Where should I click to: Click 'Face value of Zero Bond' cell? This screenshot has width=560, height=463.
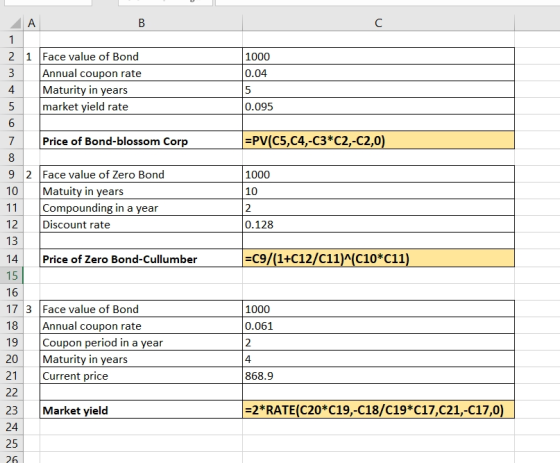point(141,174)
